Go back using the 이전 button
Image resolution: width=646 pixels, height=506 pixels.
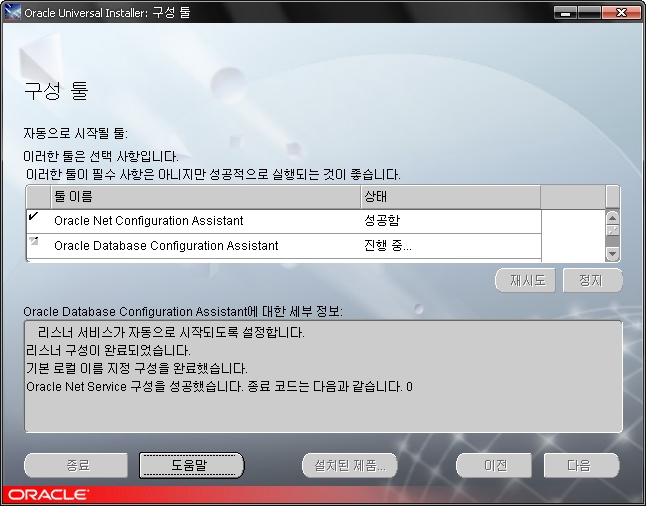click(494, 465)
